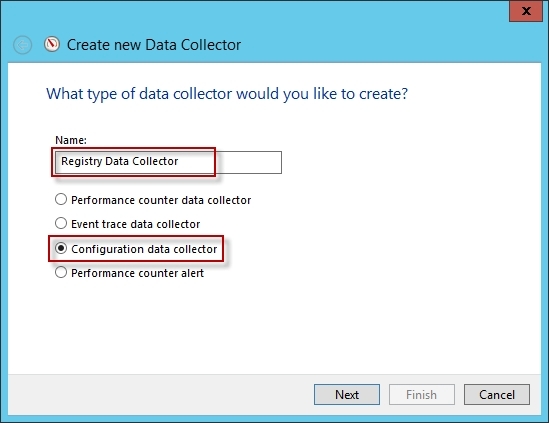Click the 'Performance counter alert' label text
Viewport: 549px width, 423px height.
137,273
